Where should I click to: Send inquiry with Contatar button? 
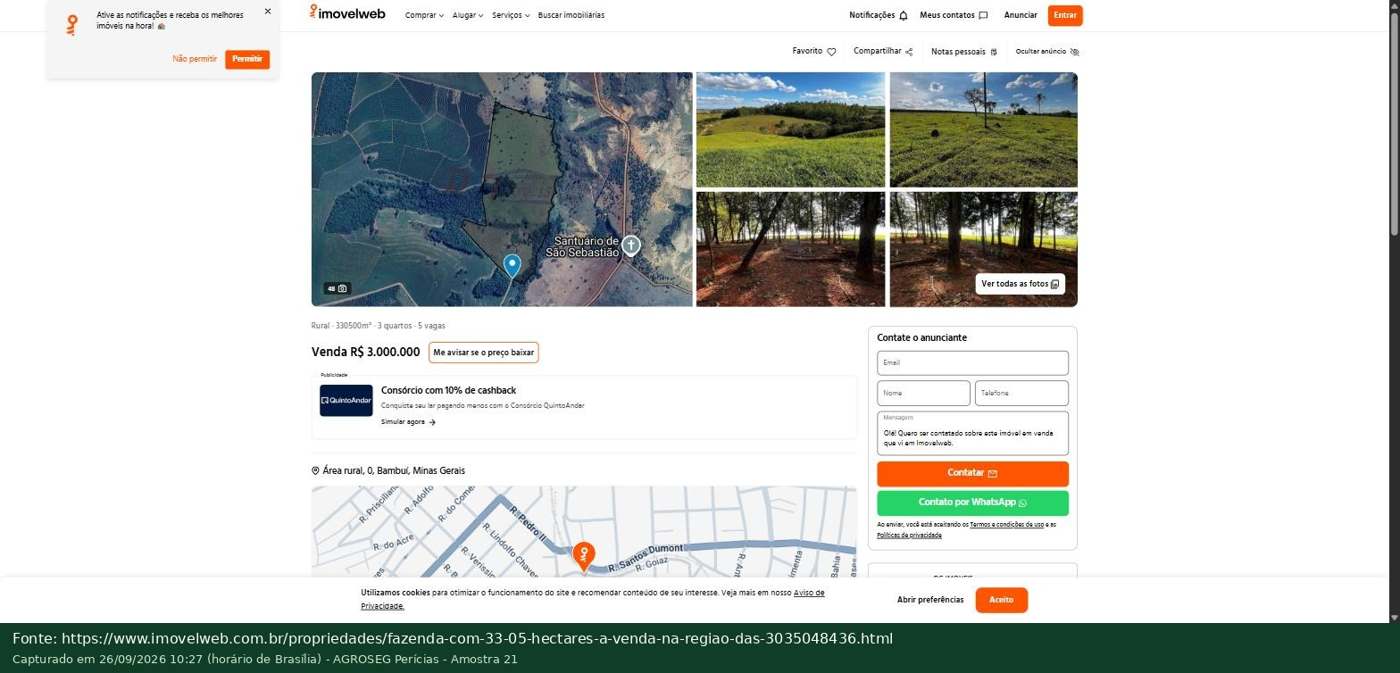coord(973,473)
